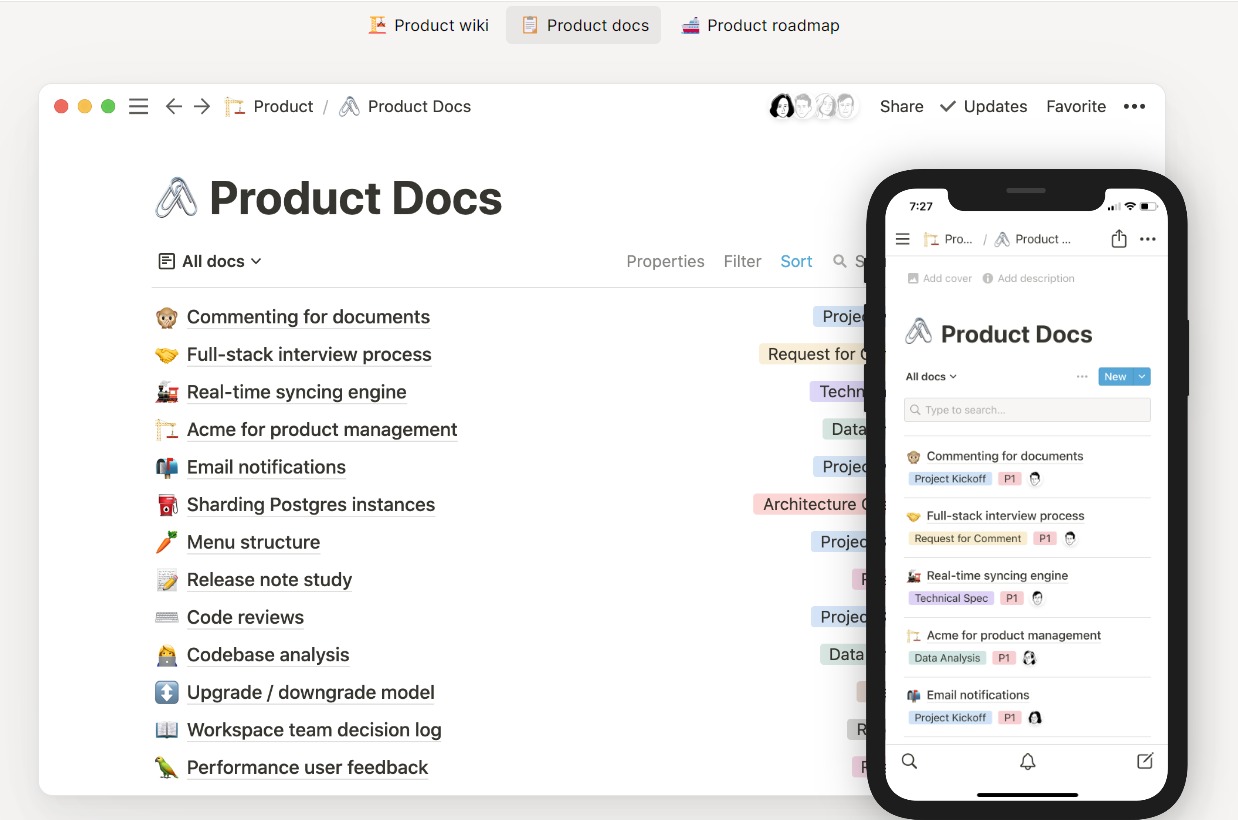Click the Product breadcrumb on desktop
The height and width of the screenshot is (820, 1238).
pyautogui.click(x=283, y=106)
